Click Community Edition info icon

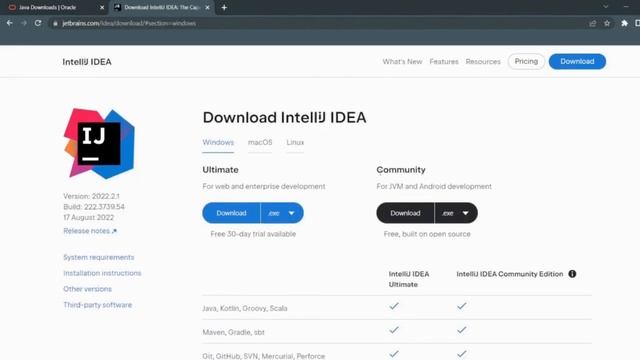[572, 274]
